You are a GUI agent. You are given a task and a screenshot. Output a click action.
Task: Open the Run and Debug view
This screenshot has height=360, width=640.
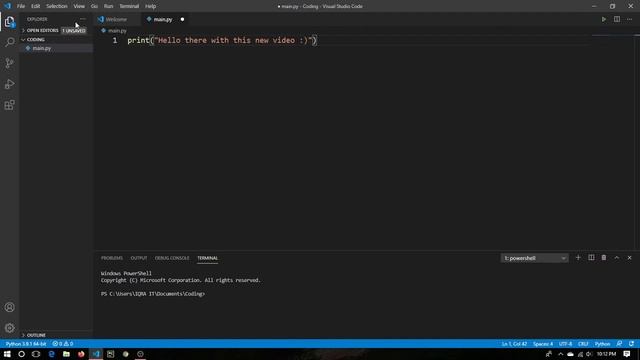[9, 84]
